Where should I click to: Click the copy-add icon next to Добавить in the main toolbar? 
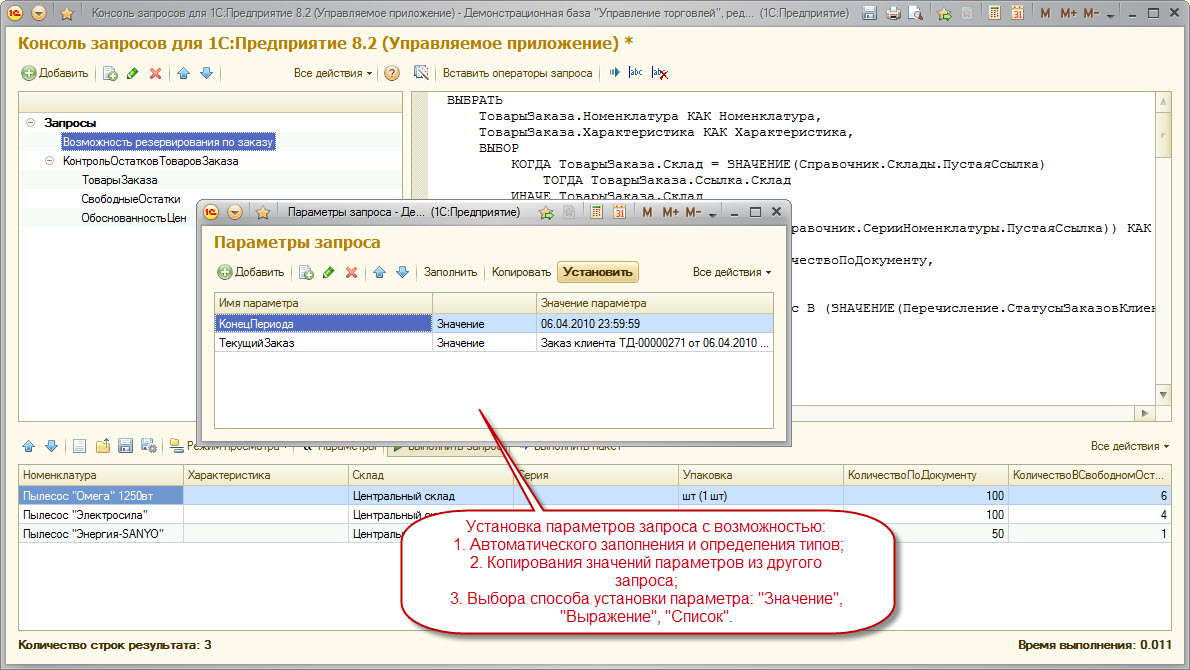click(x=110, y=73)
